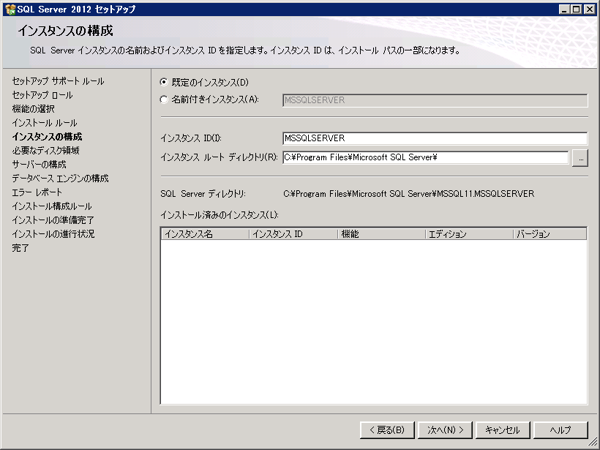
Task: Click the キャンセル button
Action: click(503, 430)
